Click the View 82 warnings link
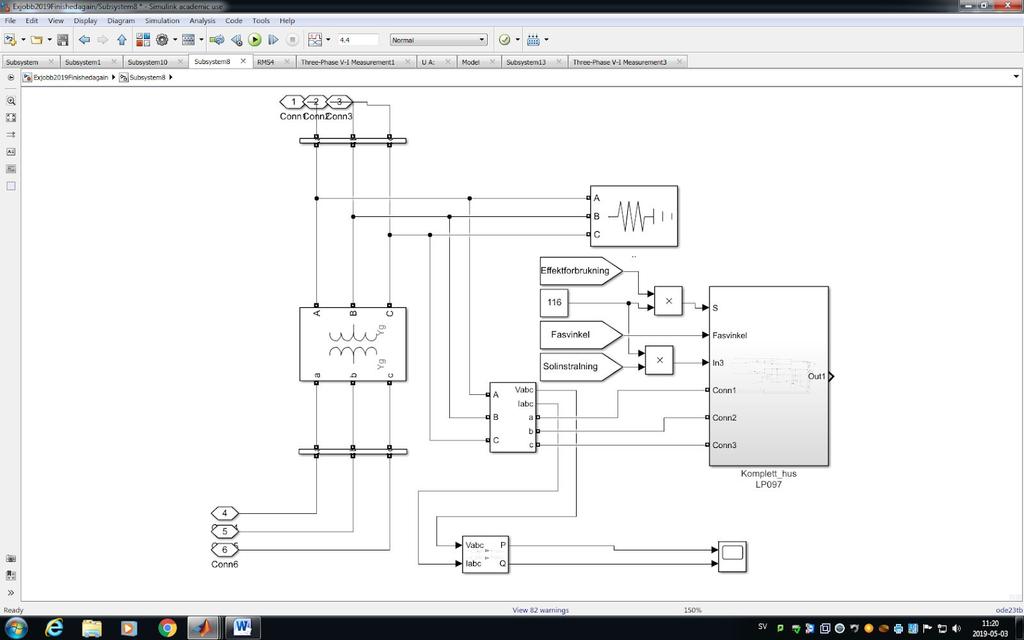Screen dimensions: 1024x640 (x=540, y=610)
